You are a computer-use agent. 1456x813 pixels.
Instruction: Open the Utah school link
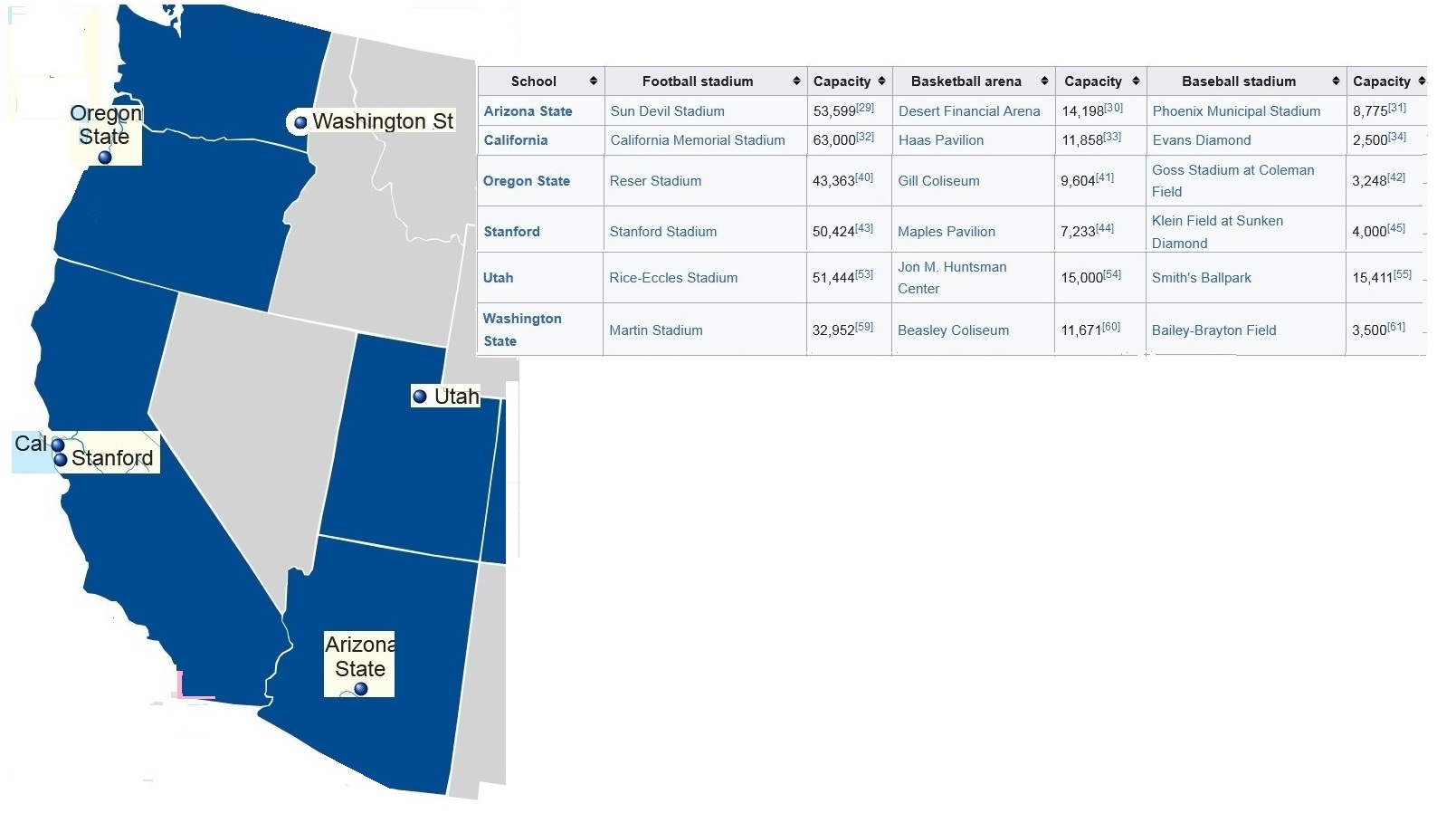tap(498, 277)
